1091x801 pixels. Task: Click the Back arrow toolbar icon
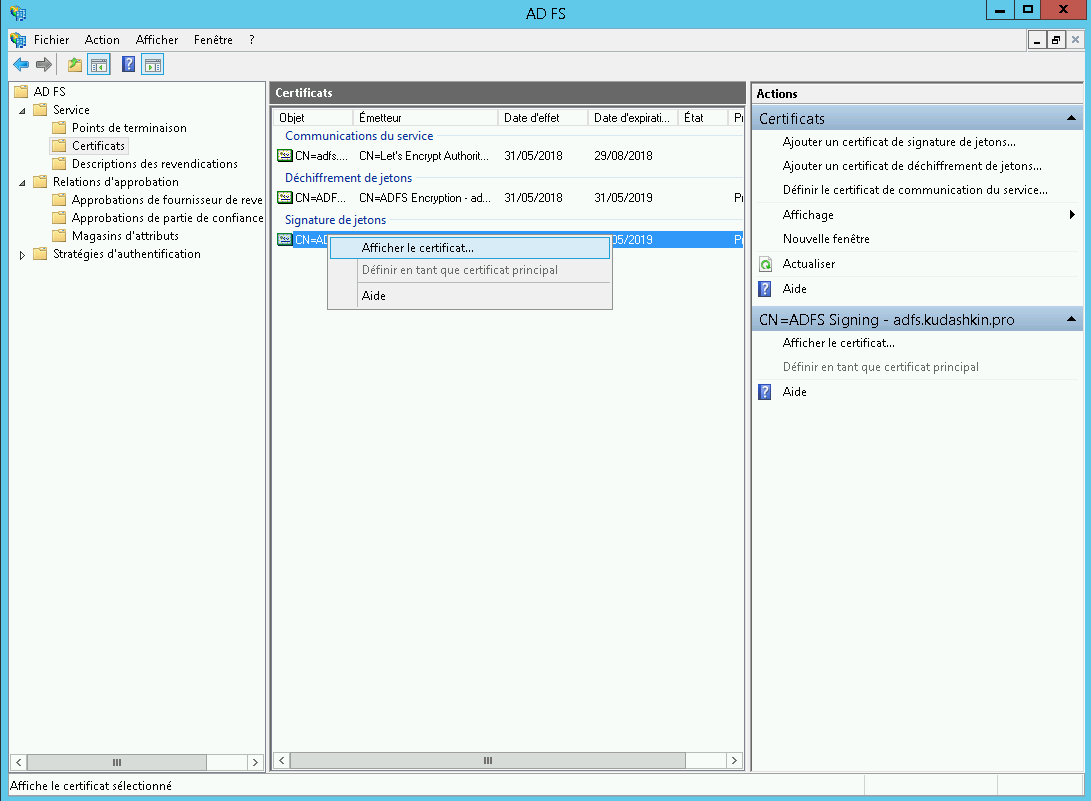coord(21,65)
